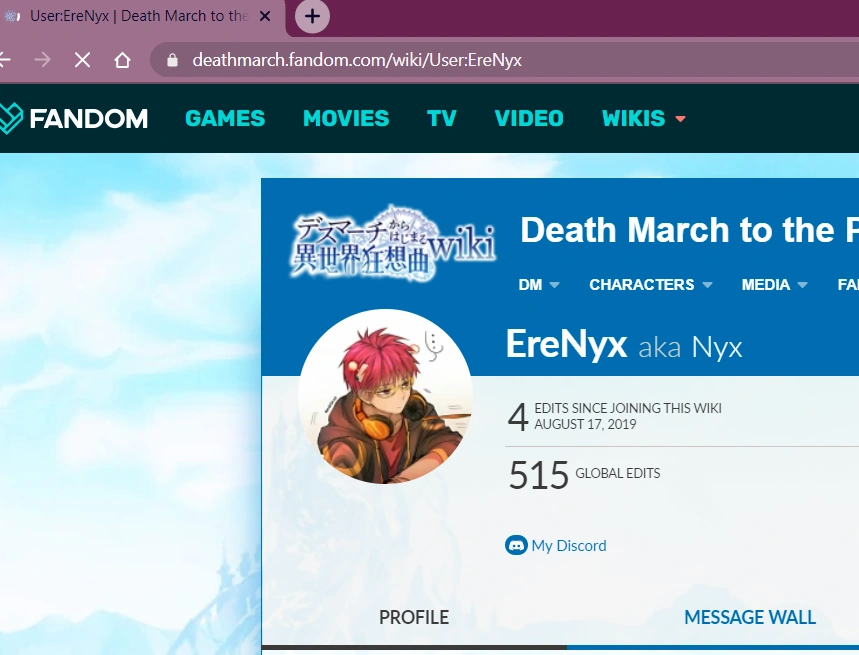Switch to the MESSAGE WALL tab
The image size is (859, 655).
[x=749, y=617]
